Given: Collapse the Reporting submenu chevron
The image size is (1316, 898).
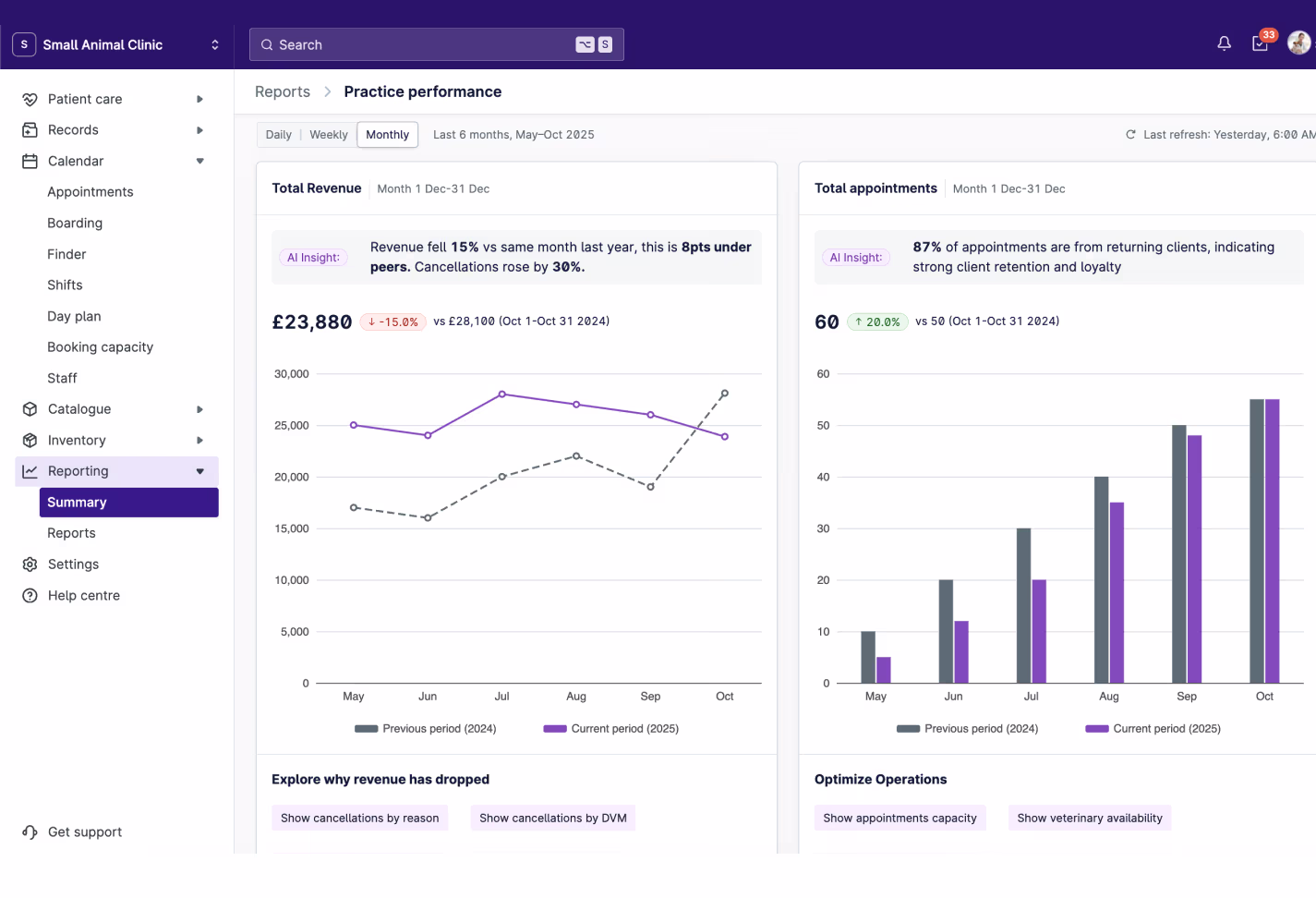Looking at the screenshot, I should coord(199,470).
